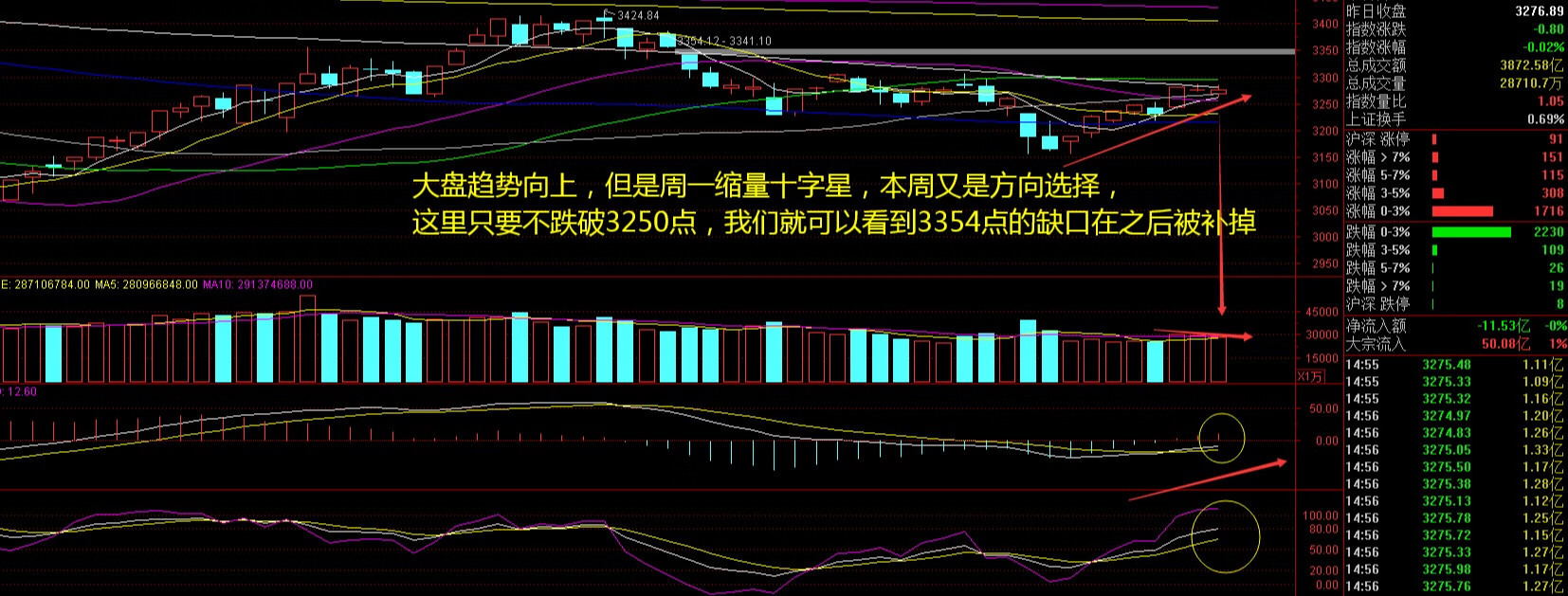
Task: Click the tick row priced 3274.97
Action: pyautogui.click(x=1455, y=416)
